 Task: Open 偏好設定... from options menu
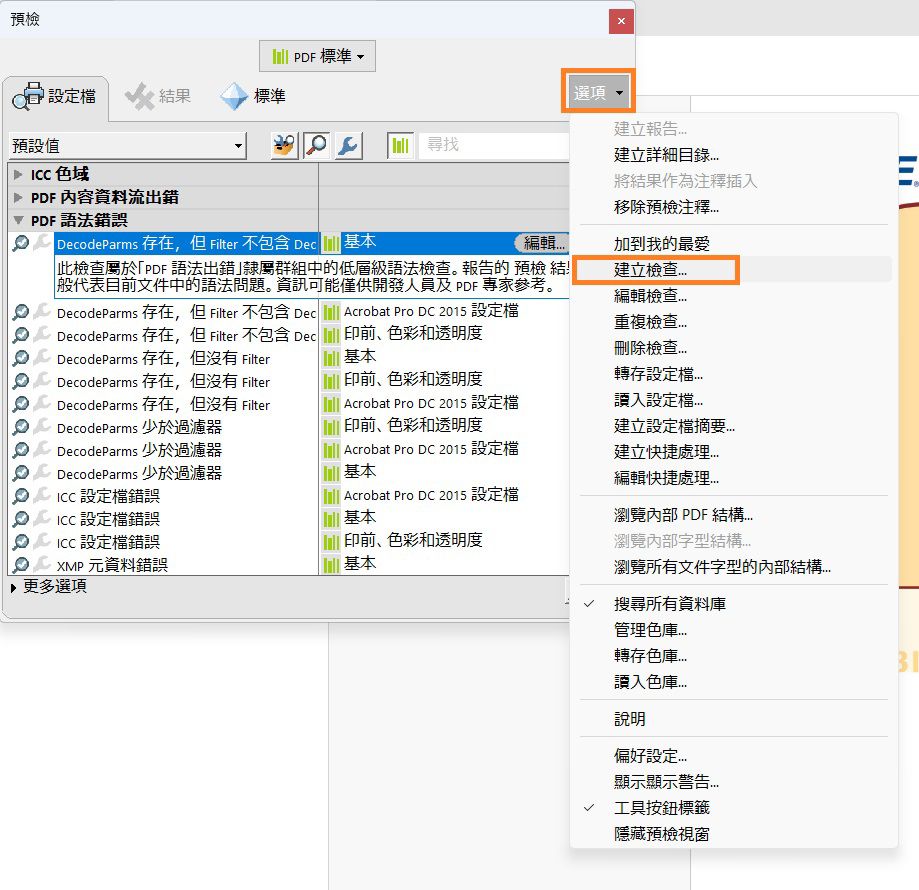tap(650, 756)
